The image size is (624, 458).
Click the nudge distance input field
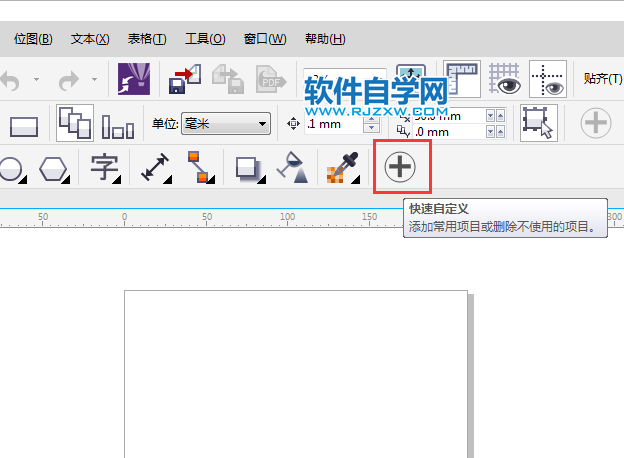pyautogui.click(x=333, y=124)
